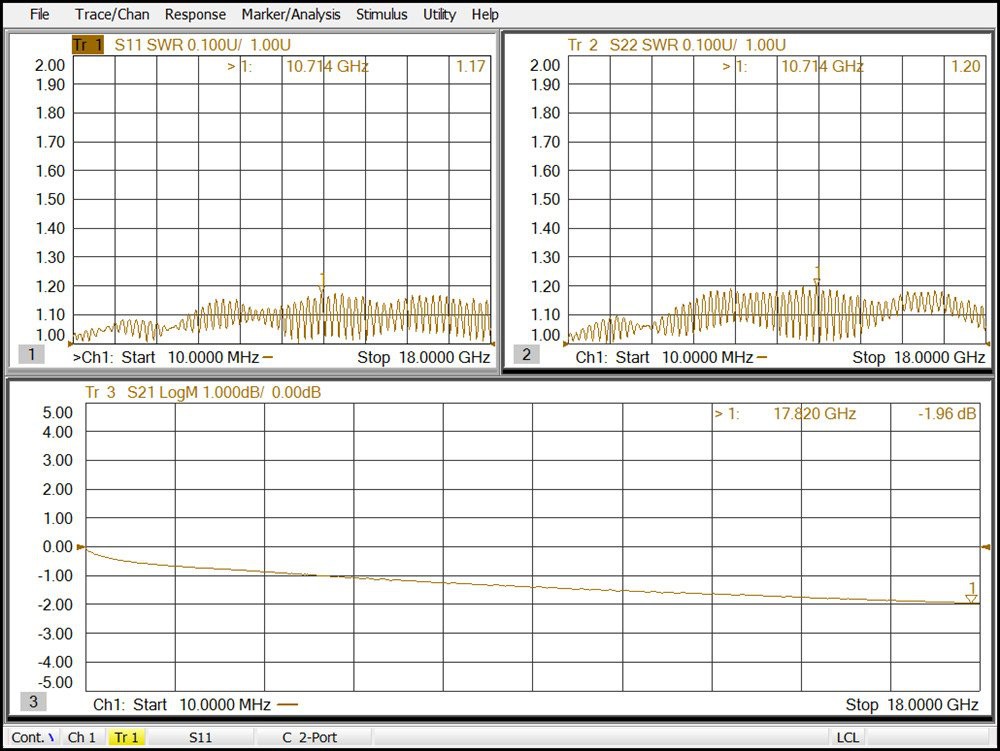Open the Trace/Chan menu

(x=112, y=14)
